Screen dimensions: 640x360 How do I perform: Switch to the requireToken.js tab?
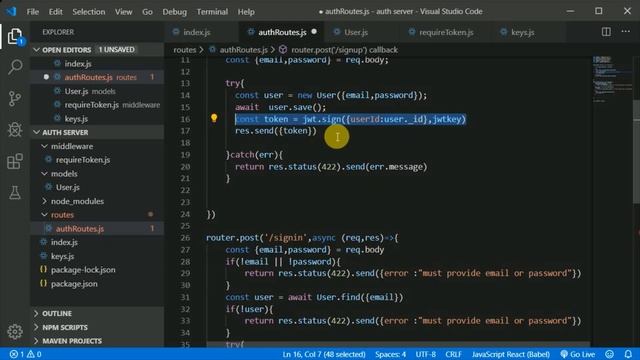coord(446,32)
